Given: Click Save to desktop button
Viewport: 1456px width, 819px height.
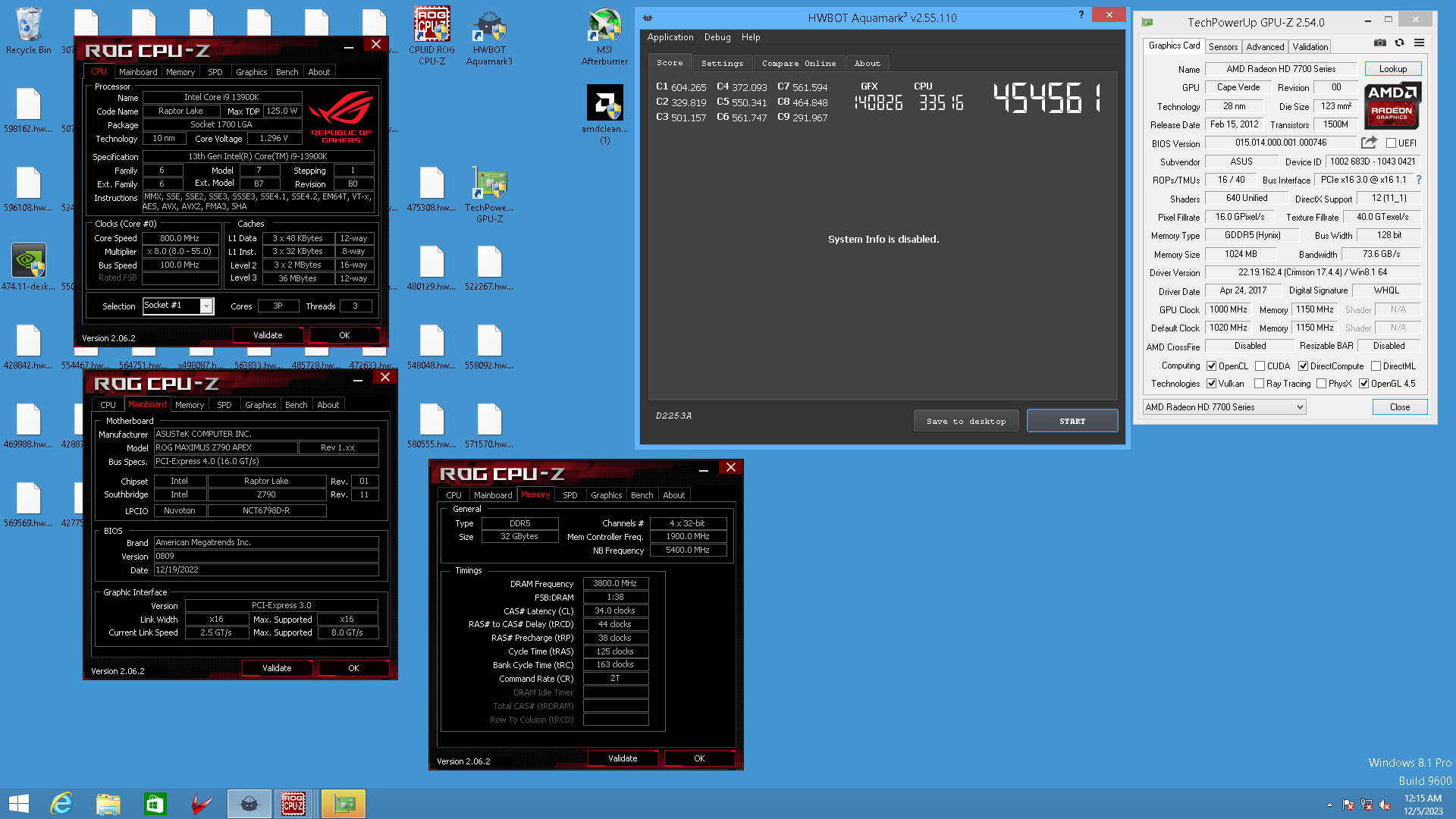Looking at the screenshot, I should tap(966, 421).
